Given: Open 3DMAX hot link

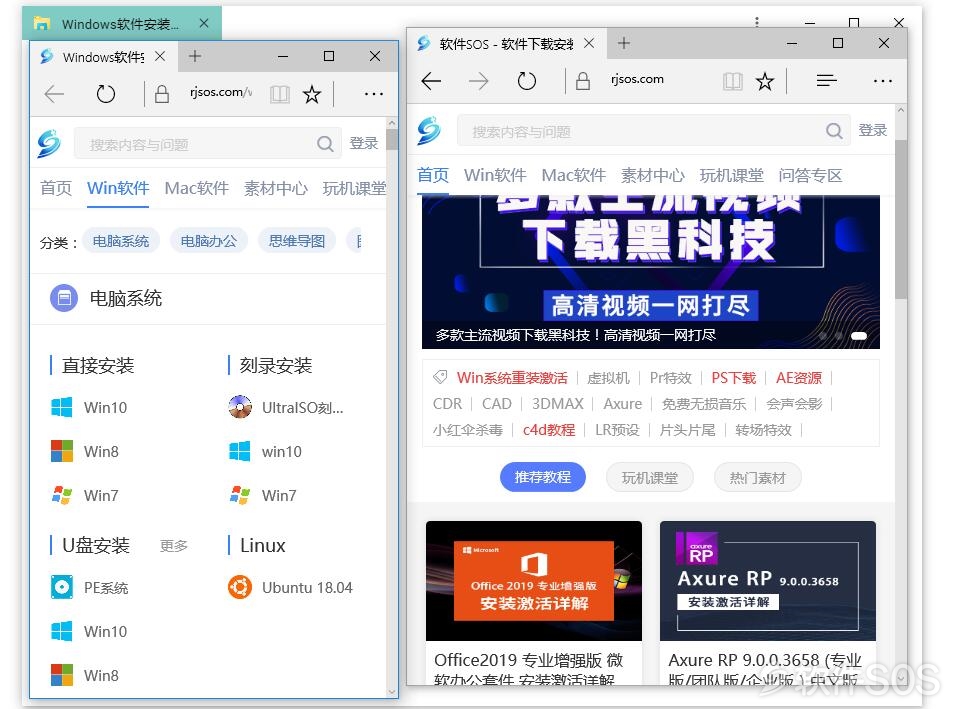Looking at the screenshot, I should 557,404.
